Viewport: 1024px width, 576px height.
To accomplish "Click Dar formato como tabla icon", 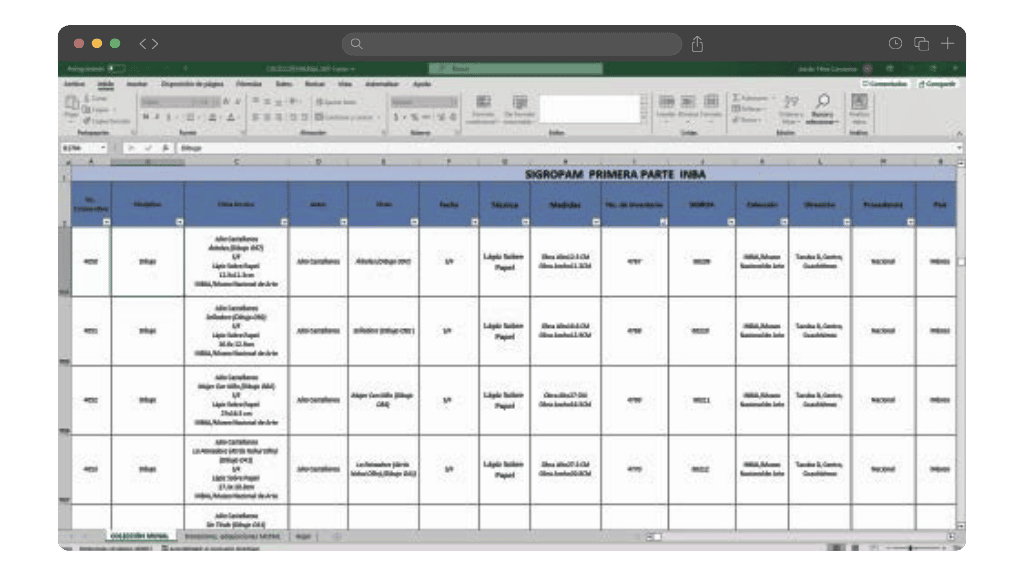I will point(520,103).
